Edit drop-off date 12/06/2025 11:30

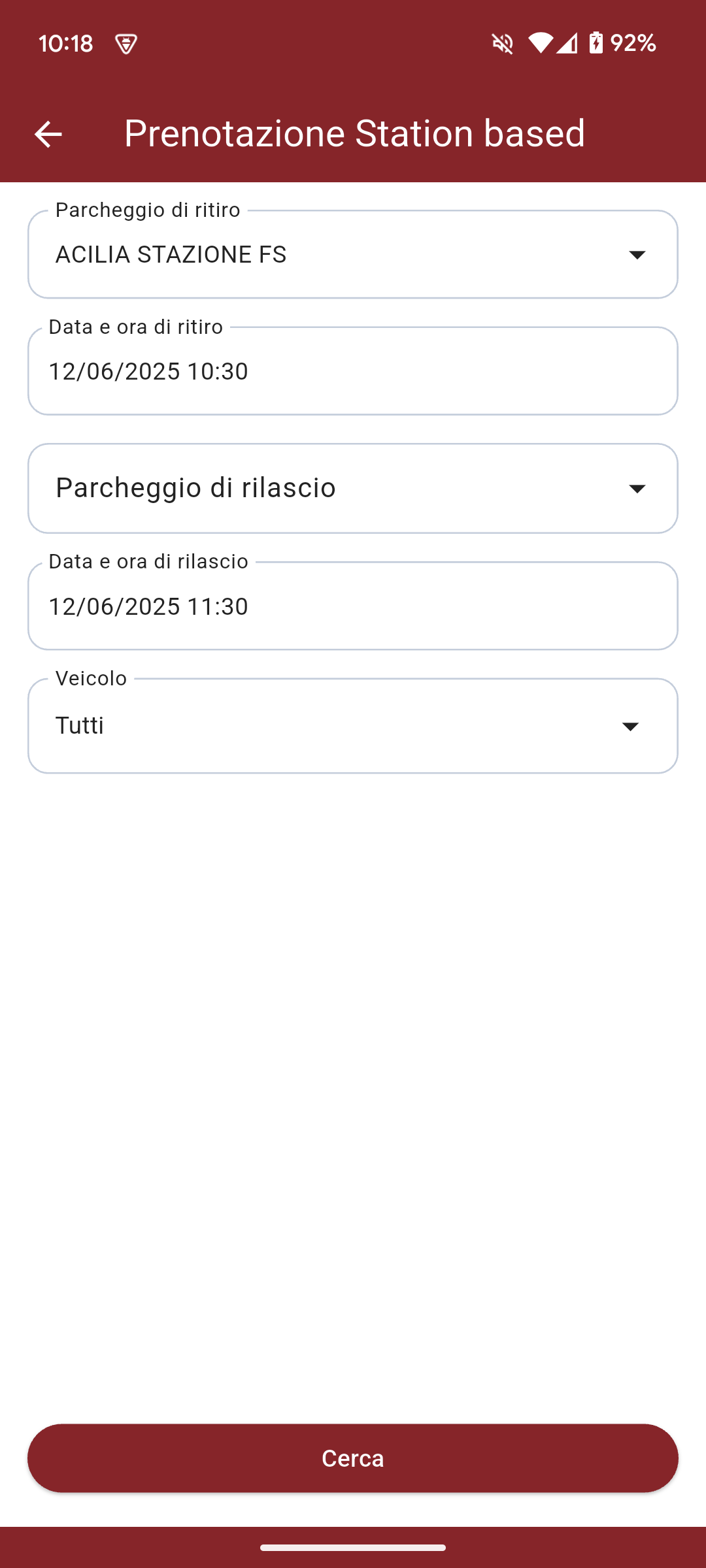(149, 606)
